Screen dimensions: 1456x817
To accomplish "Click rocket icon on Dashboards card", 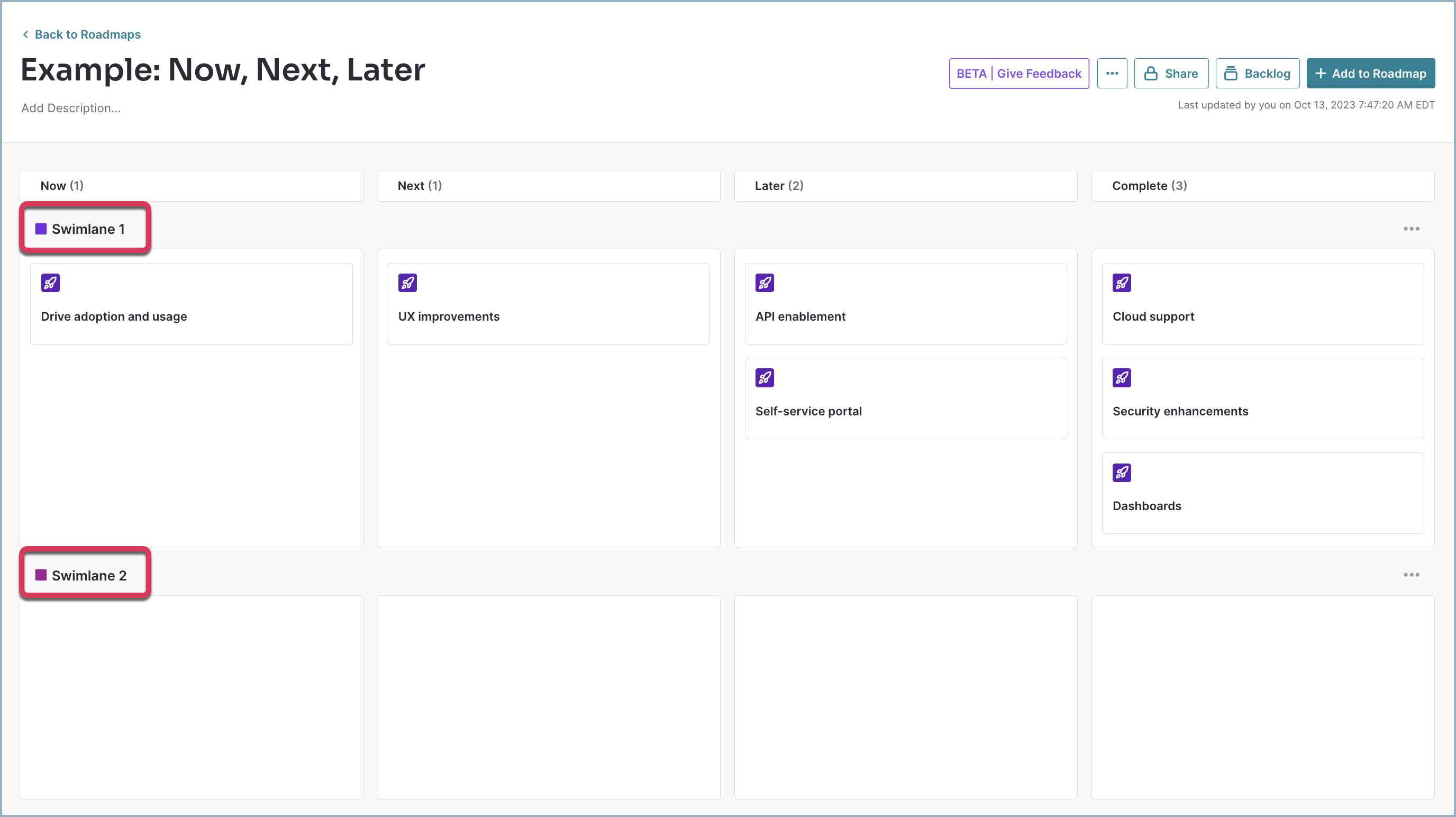I will [x=1122, y=473].
